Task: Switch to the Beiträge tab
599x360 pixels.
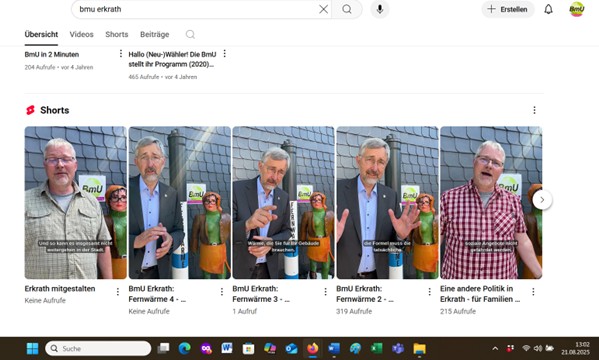Action: tap(154, 34)
